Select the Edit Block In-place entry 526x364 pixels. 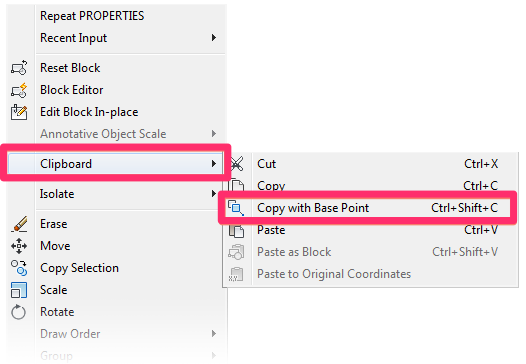[116, 112]
